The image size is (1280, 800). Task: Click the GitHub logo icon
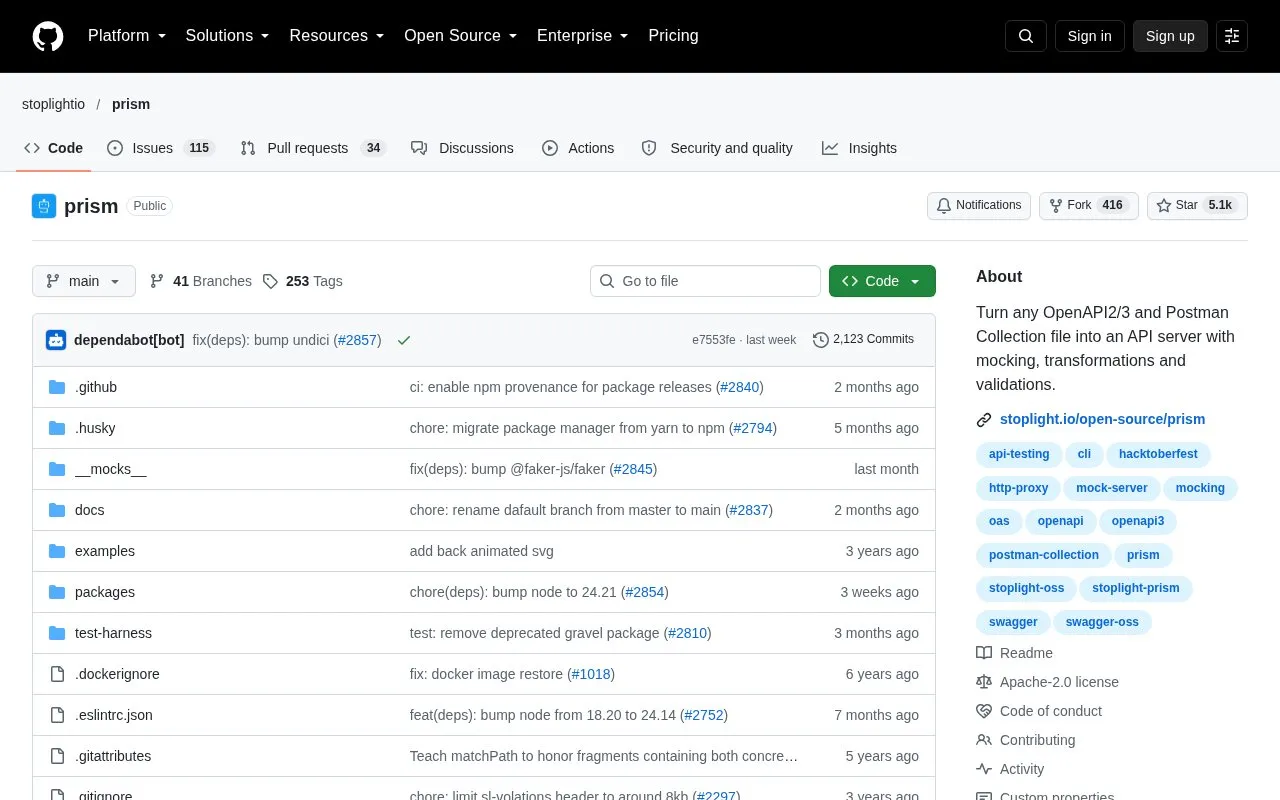(x=48, y=36)
